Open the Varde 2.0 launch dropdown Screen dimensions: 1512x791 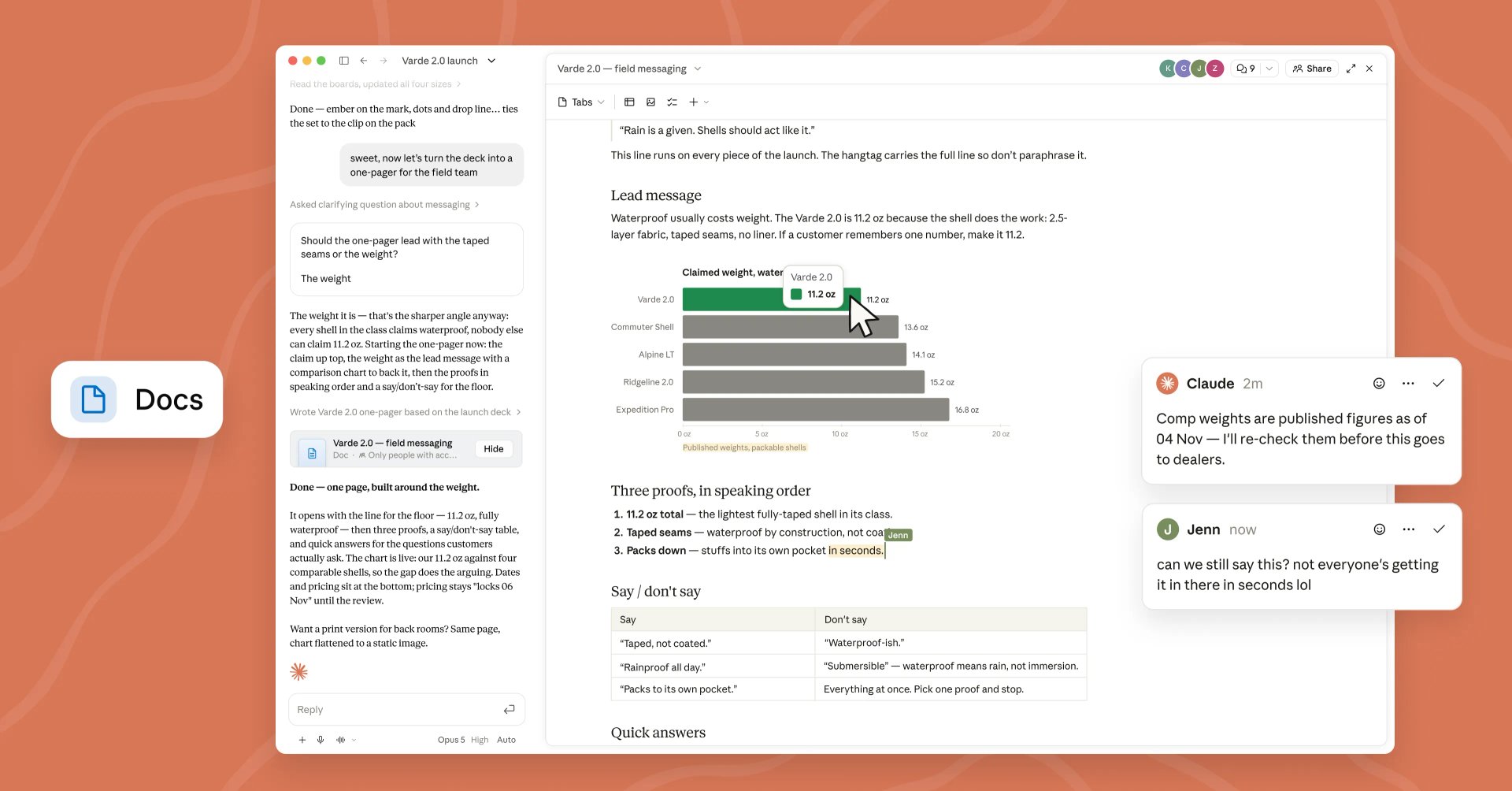tap(448, 61)
